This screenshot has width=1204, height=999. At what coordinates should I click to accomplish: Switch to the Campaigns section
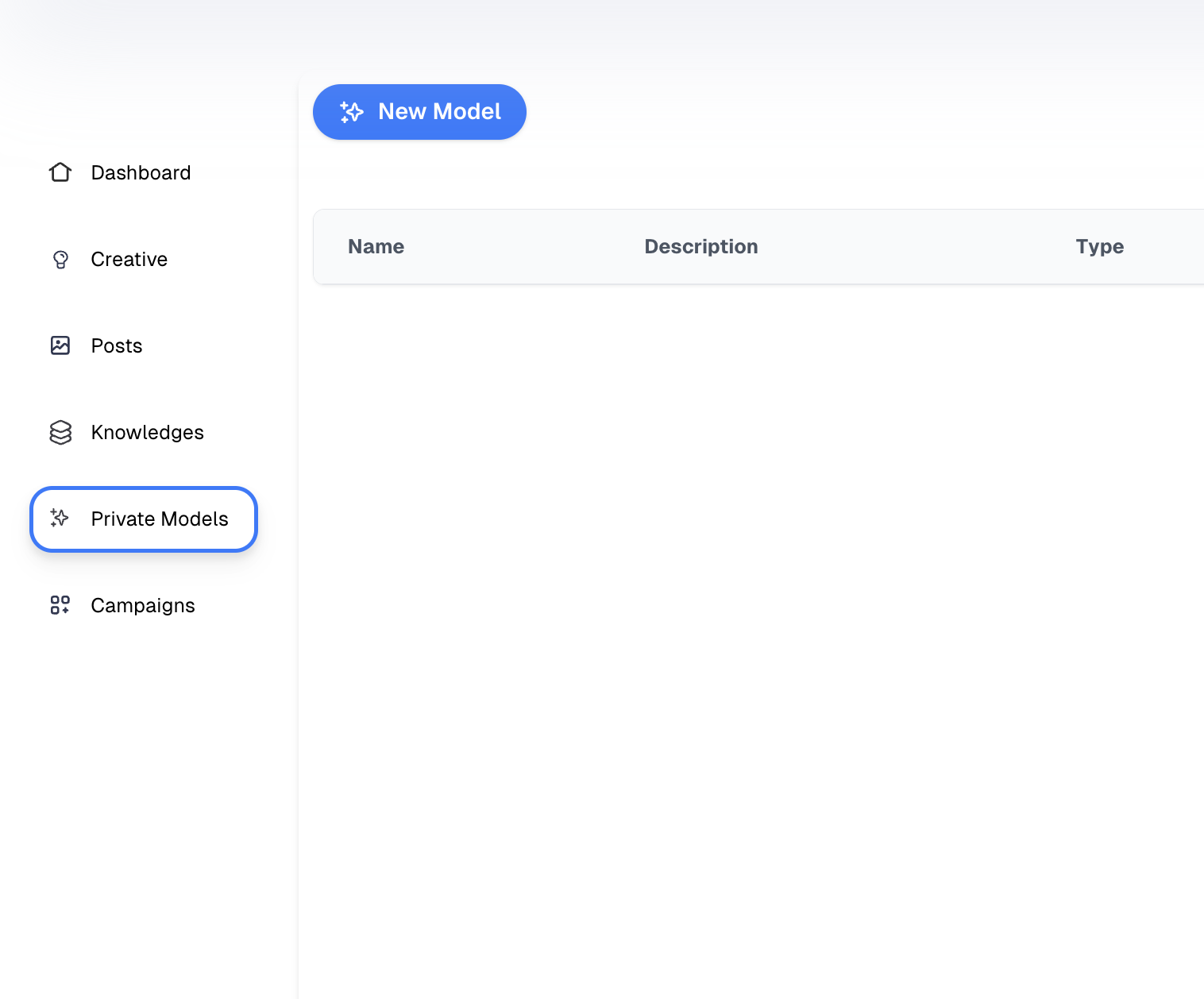tap(143, 605)
